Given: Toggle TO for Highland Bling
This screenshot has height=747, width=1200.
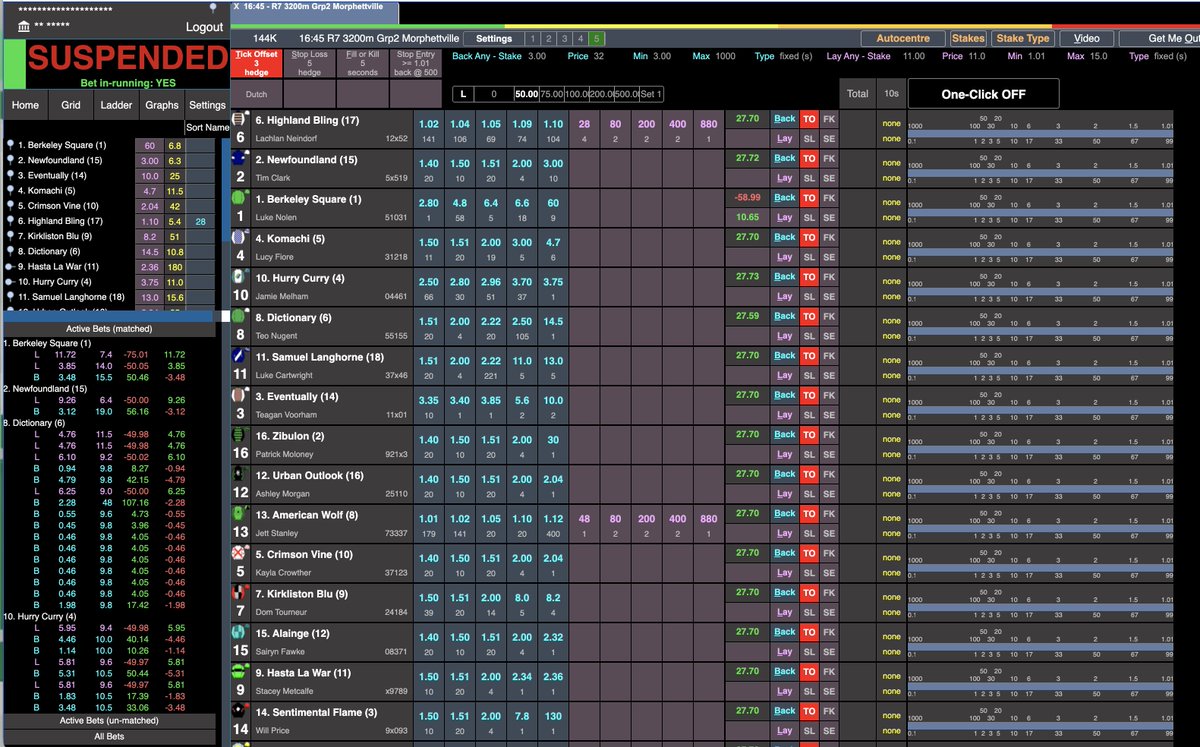Looking at the screenshot, I should tap(809, 119).
